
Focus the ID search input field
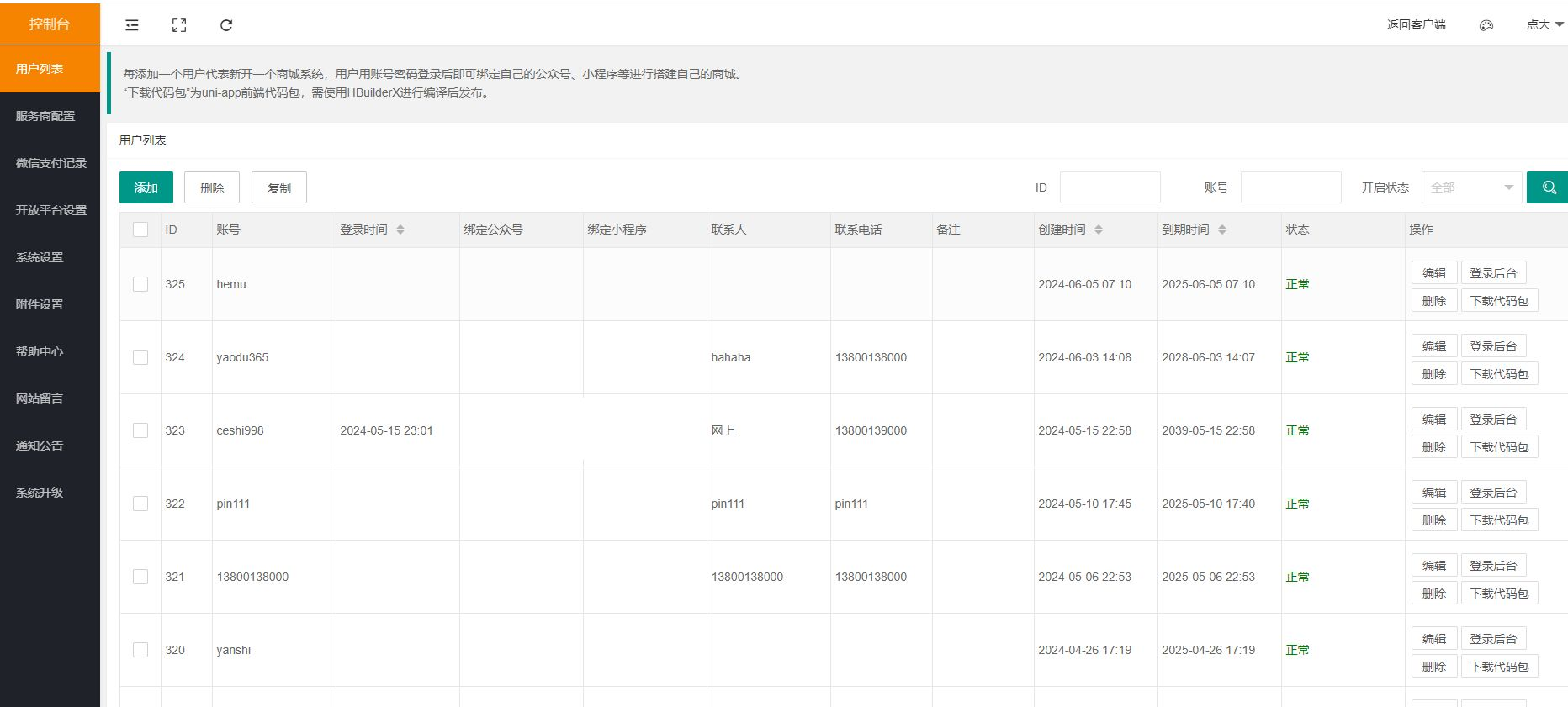pos(1110,187)
